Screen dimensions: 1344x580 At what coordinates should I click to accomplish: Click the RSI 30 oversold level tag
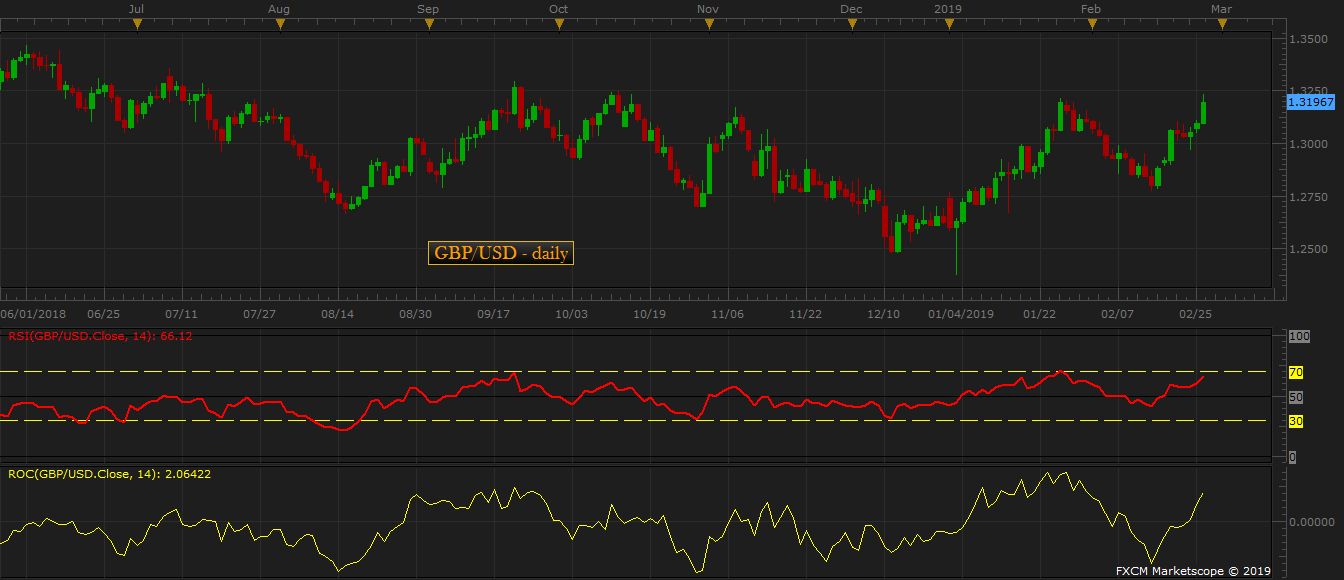(1295, 422)
